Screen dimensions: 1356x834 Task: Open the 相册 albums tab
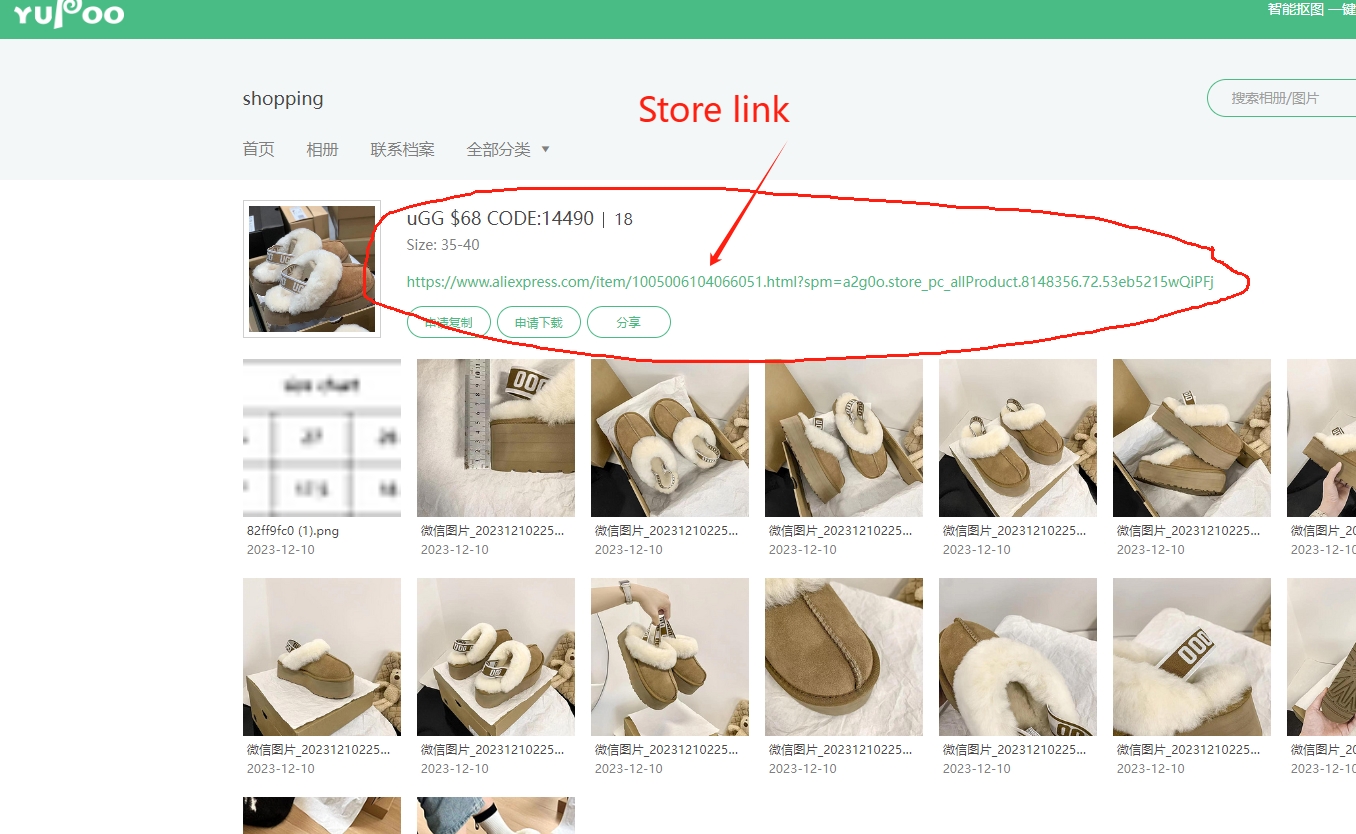point(322,149)
